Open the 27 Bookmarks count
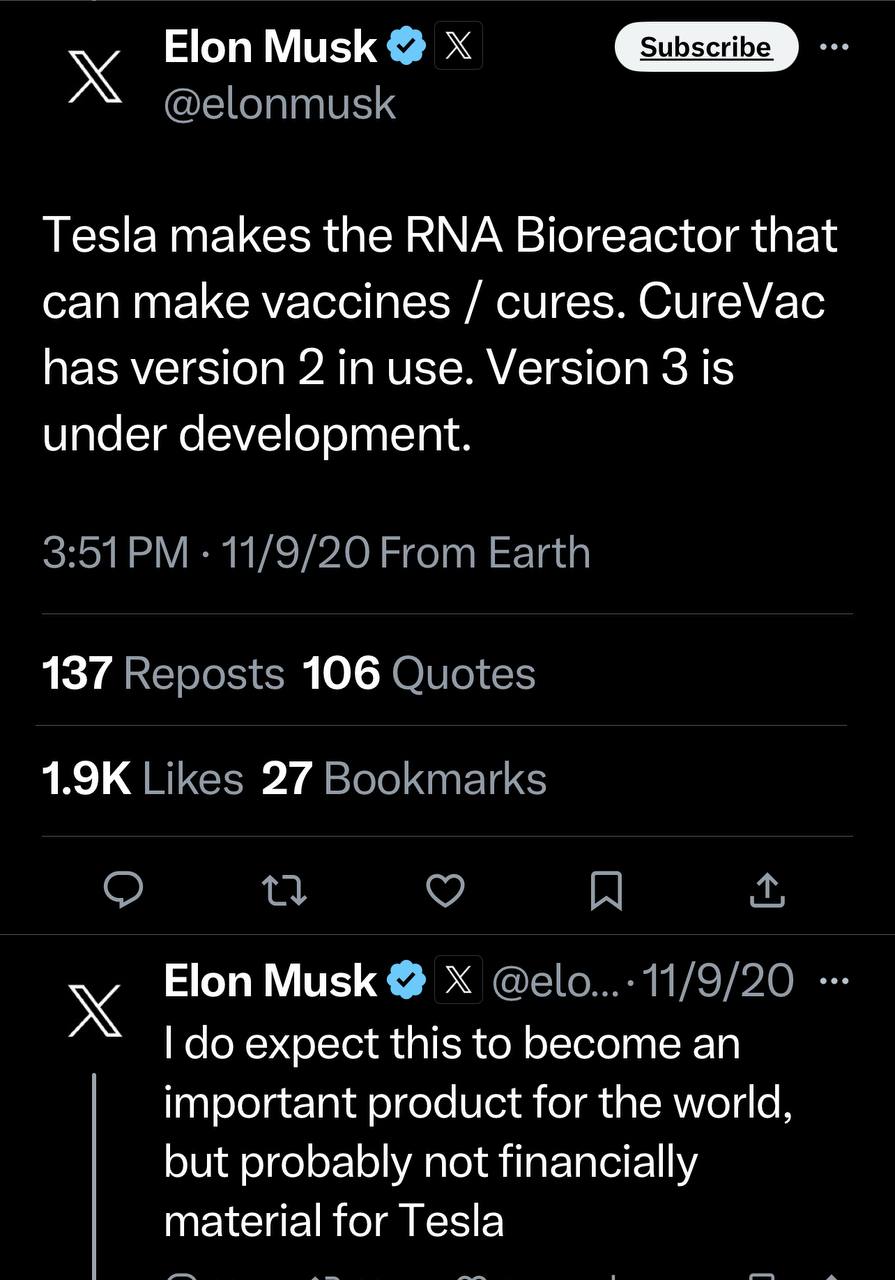 404,779
